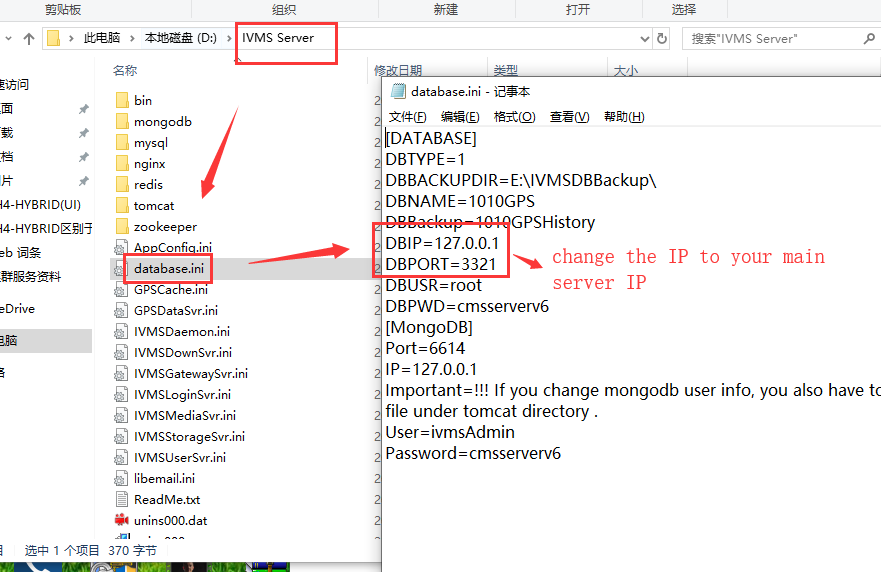Viewport: 881px width, 572px height.
Task: Click the 选中 1 个项目 status bar text
Action: (x=62, y=551)
